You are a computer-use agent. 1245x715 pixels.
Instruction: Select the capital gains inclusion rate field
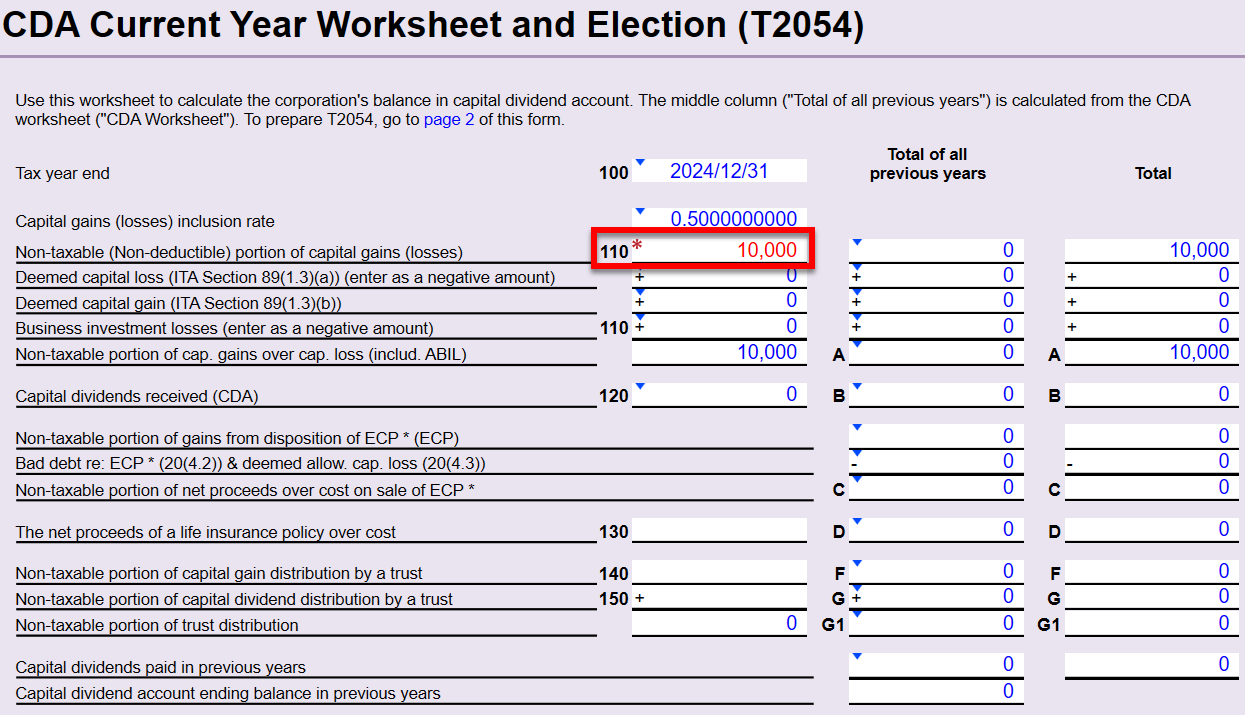[719, 218]
